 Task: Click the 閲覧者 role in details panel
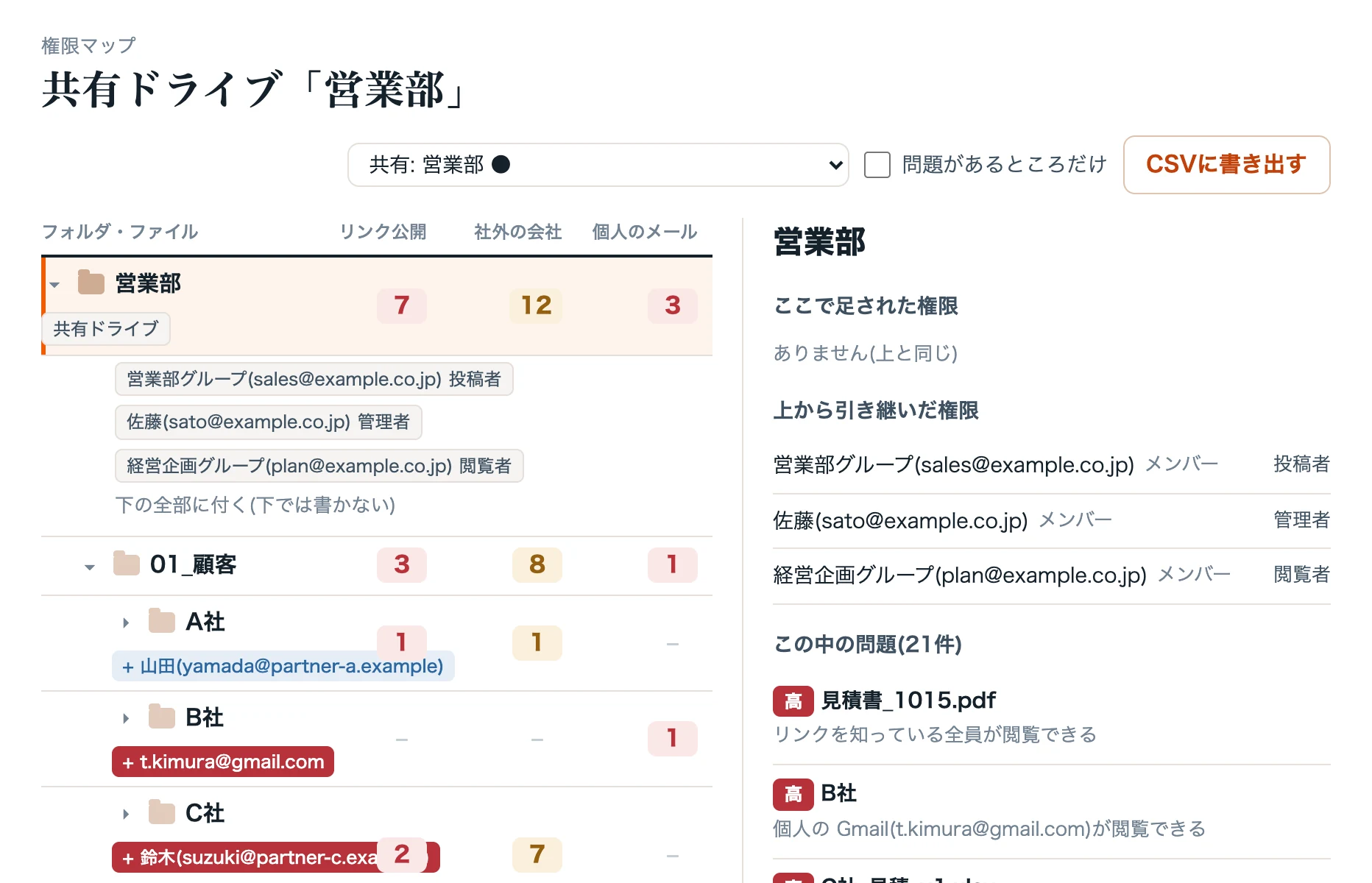pyautogui.click(x=1301, y=575)
